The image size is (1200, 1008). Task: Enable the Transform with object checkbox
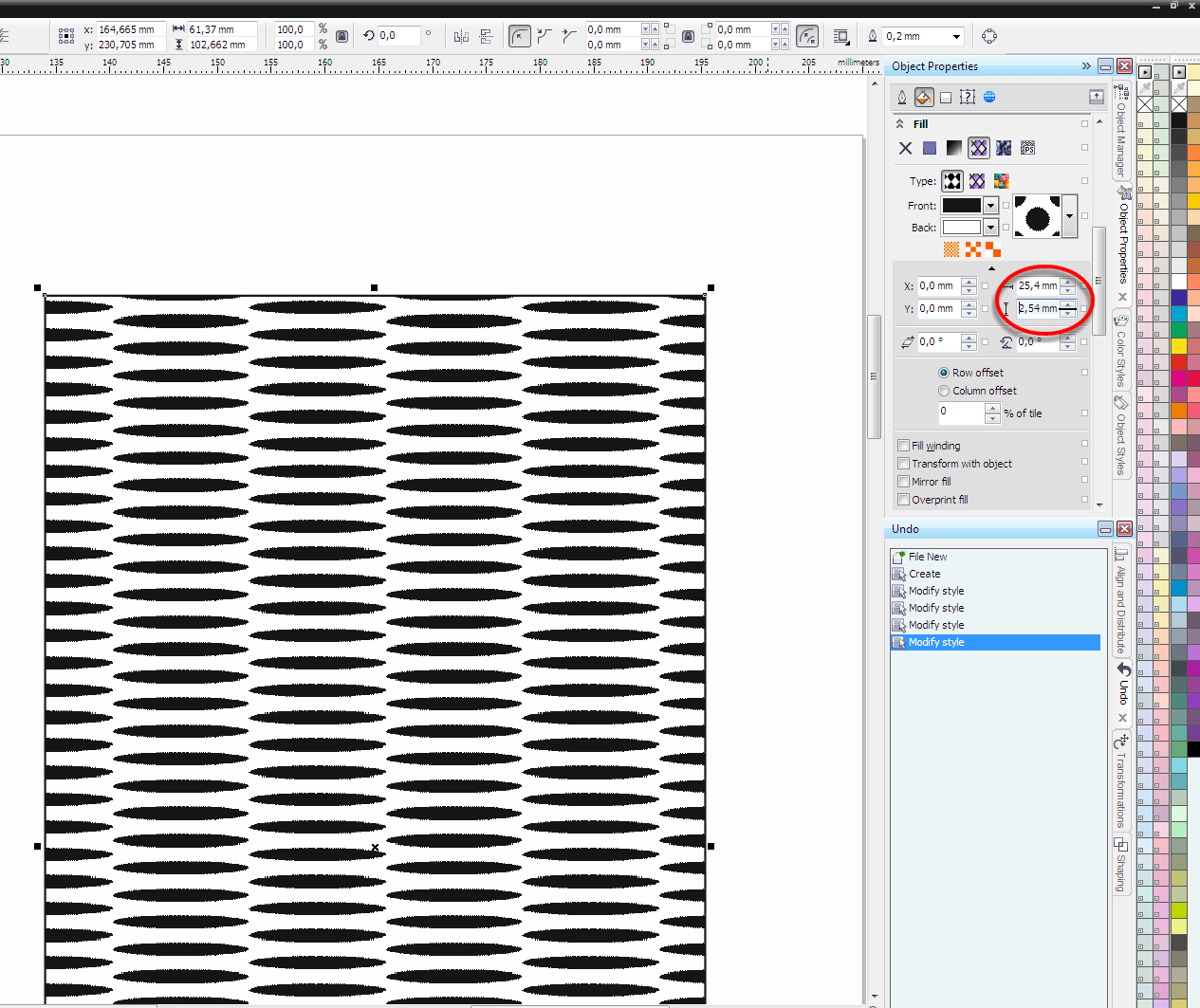[903, 463]
